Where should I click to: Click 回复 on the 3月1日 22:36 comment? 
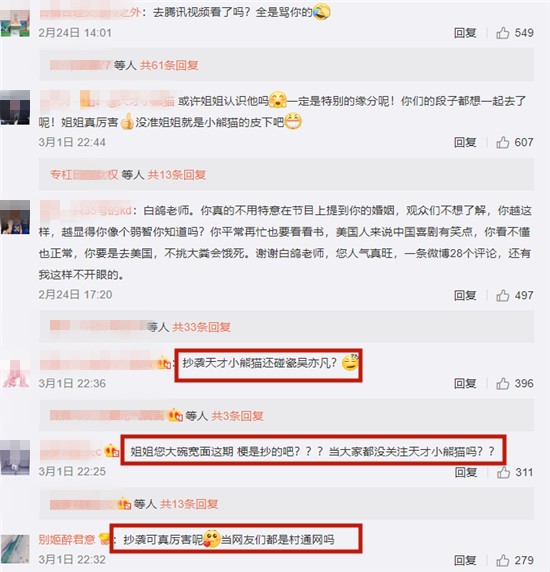(465, 383)
